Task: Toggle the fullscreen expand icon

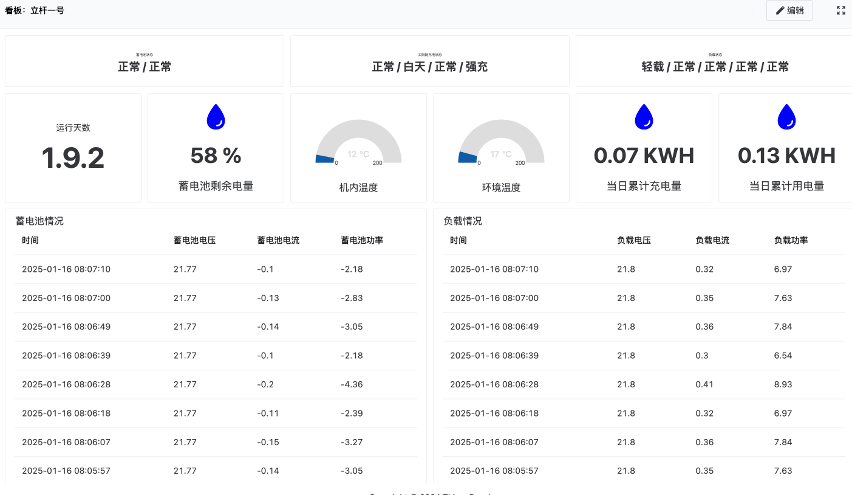Action: click(x=841, y=10)
